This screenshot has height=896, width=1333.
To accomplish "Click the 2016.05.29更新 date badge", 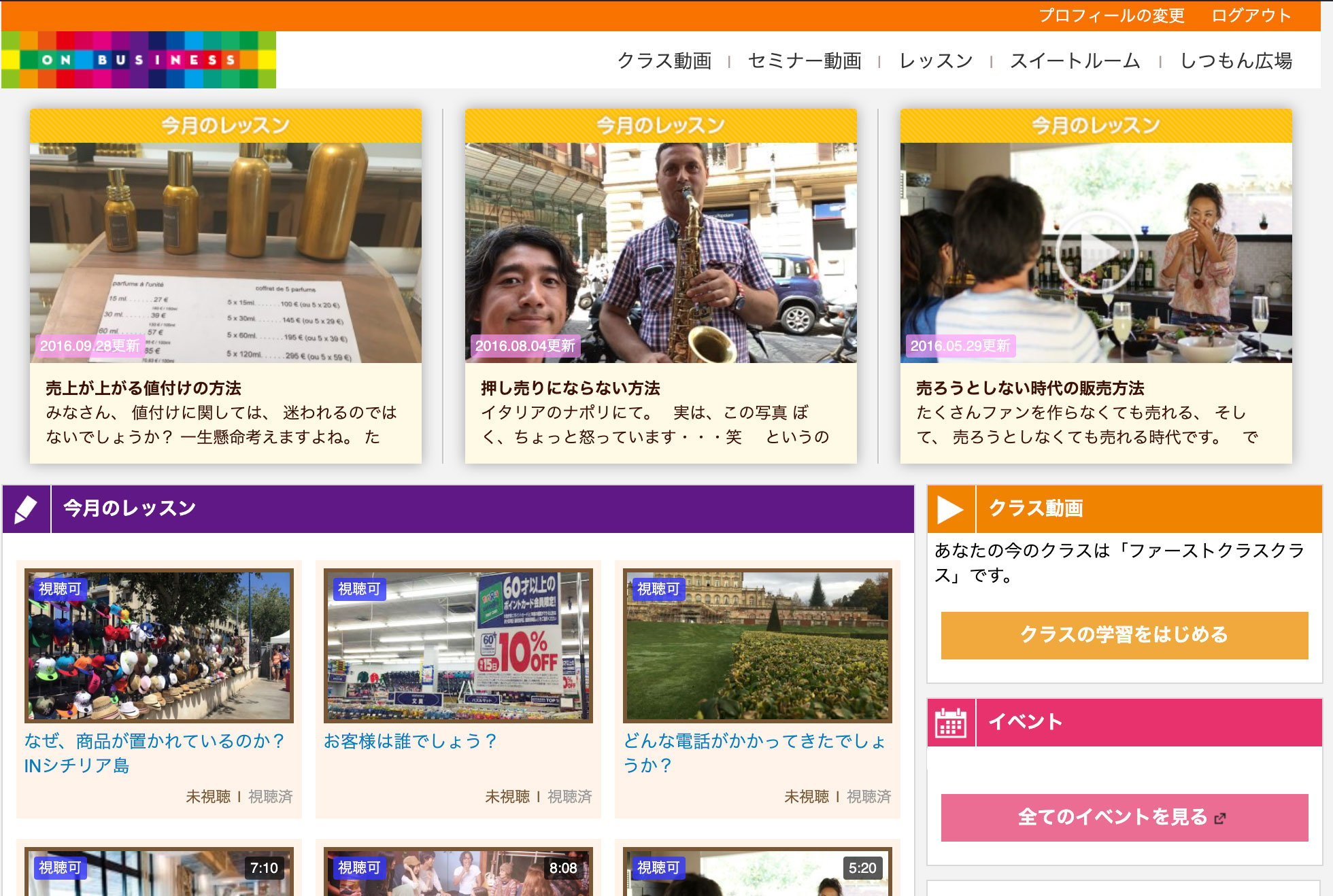I will click(960, 346).
